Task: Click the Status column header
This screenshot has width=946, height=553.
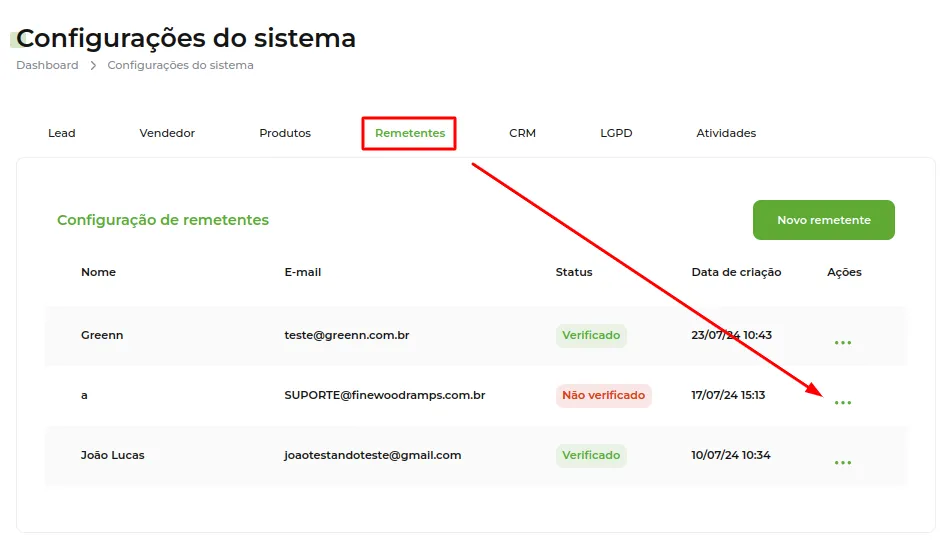Action: pyautogui.click(x=574, y=272)
